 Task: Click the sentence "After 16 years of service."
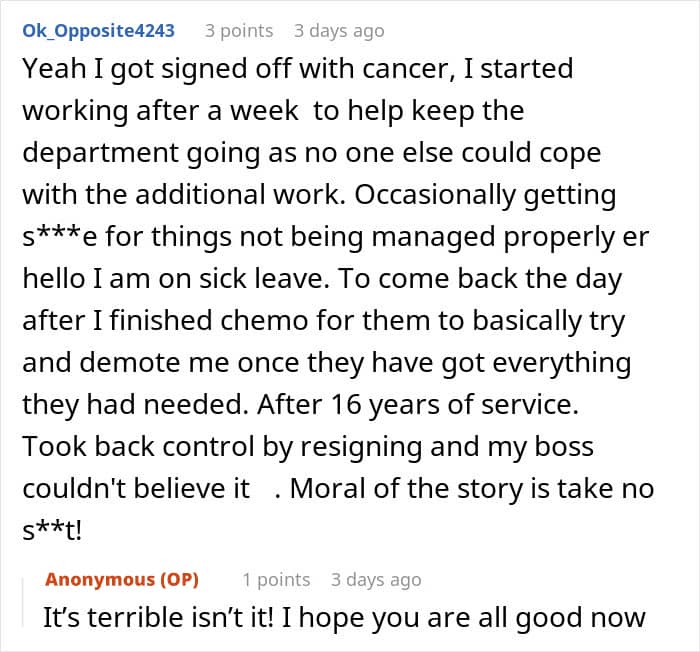tap(418, 404)
